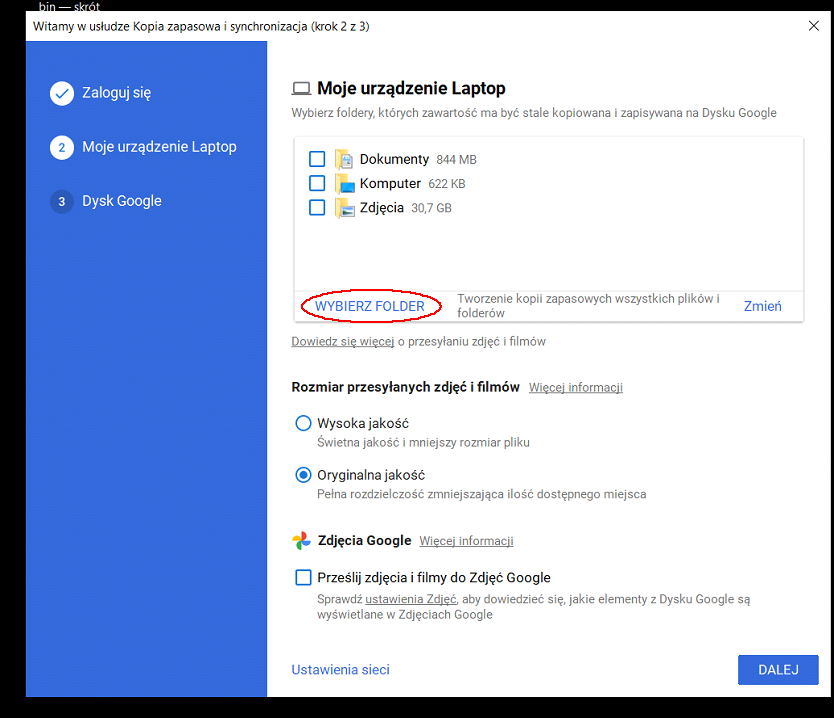Image resolution: width=835 pixels, height=718 pixels.
Task: Close the Kopia zapasowa i synchronizacja window
Action: tap(813, 26)
